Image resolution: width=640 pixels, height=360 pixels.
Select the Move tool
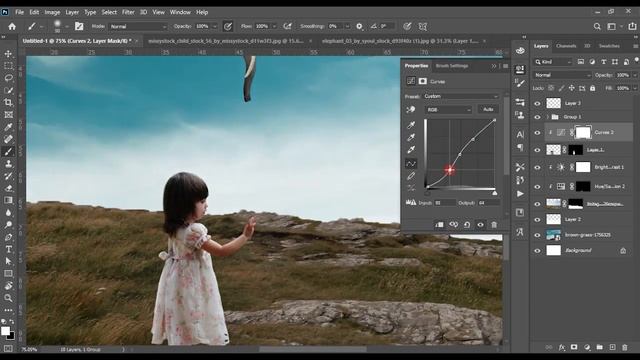pyautogui.click(x=8, y=53)
